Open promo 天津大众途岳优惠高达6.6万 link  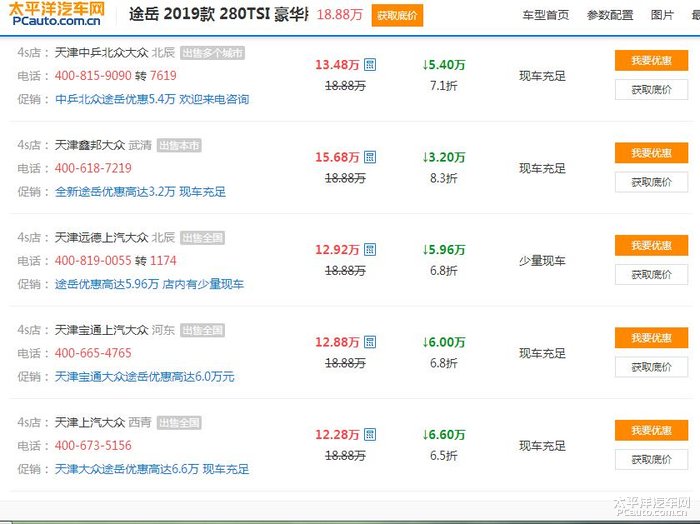click(152, 469)
